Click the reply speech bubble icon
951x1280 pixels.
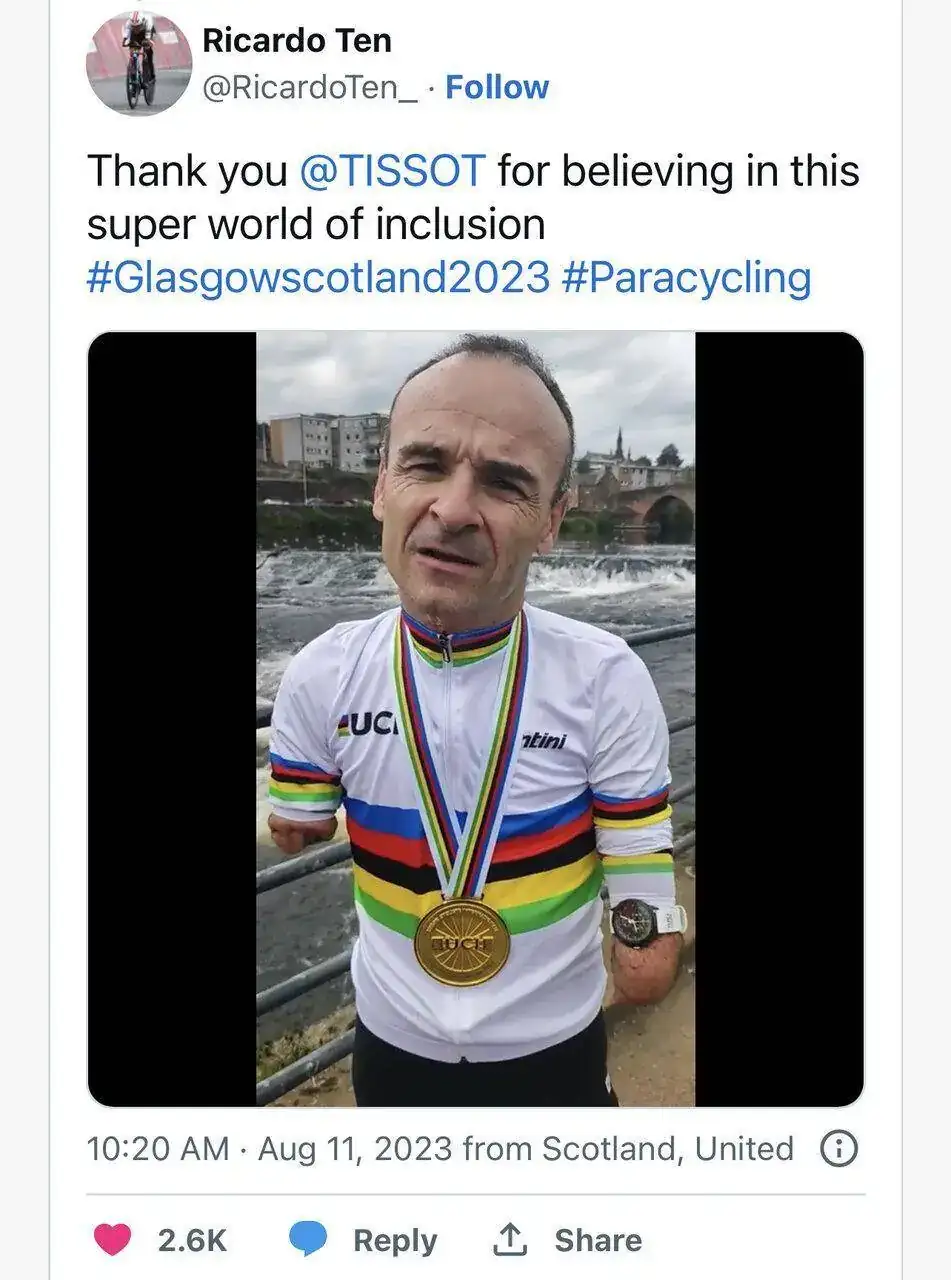pyautogui.click(x=308, y=1240)
